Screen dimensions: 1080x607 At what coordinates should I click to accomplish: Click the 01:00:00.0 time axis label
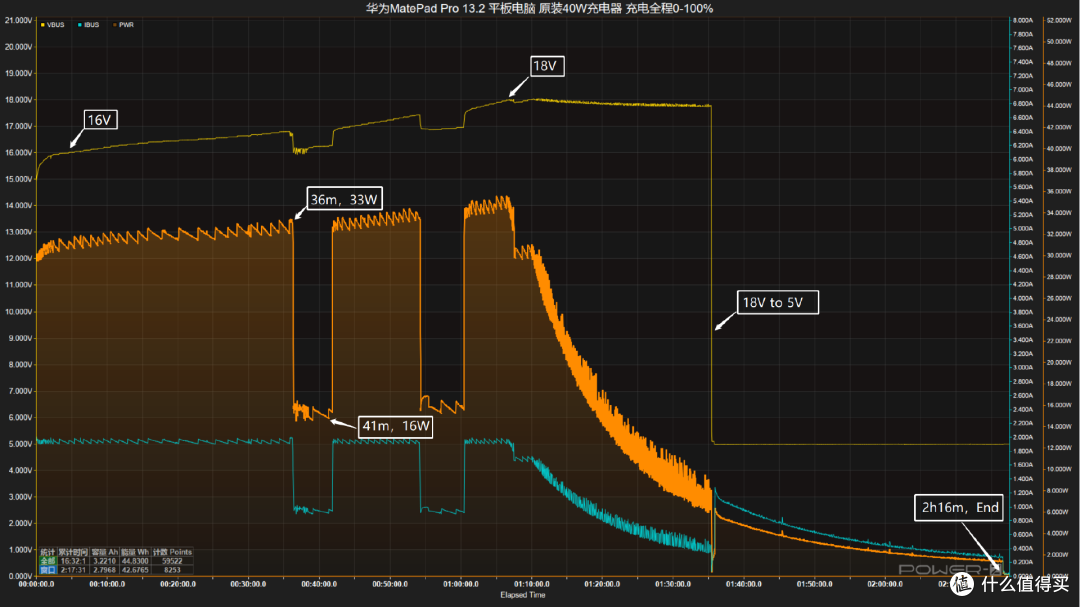(x=461, y=584)
